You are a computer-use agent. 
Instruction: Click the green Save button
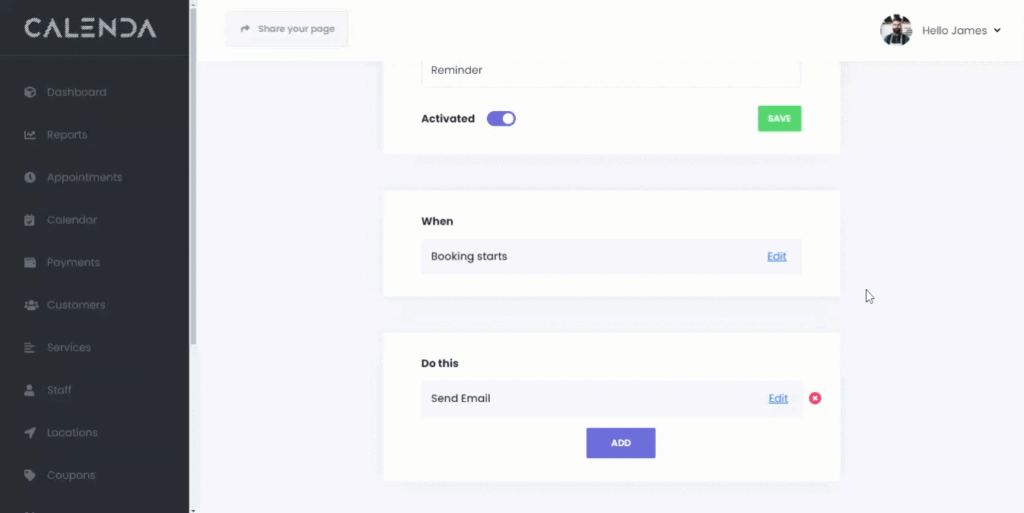coord(779,119)
